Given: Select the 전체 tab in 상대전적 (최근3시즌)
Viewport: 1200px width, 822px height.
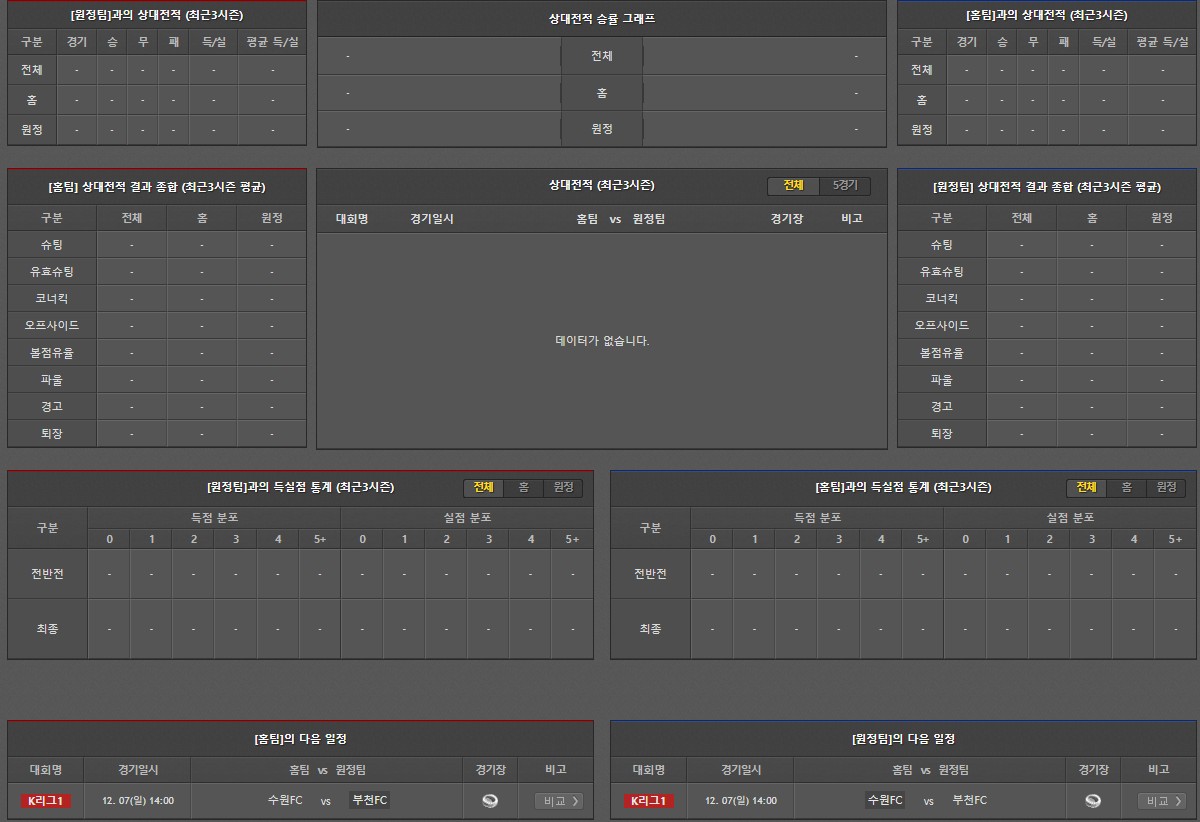Looking at the screenshot, I should pyautogui.click(x=793, y=186).
